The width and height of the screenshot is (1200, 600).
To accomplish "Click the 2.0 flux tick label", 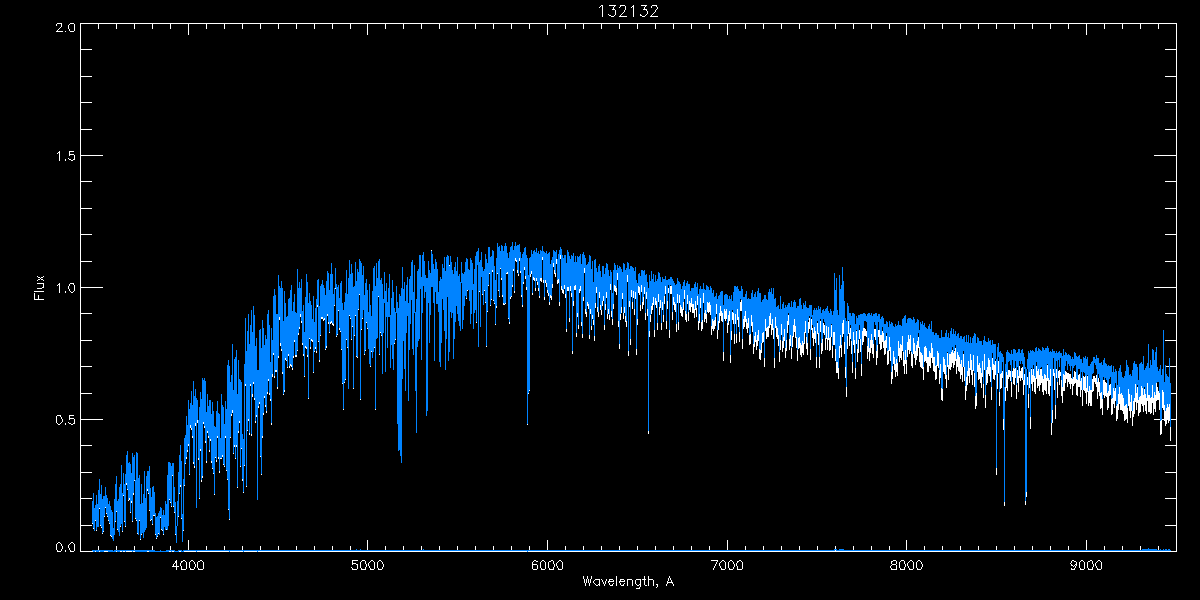I will 63,27.
